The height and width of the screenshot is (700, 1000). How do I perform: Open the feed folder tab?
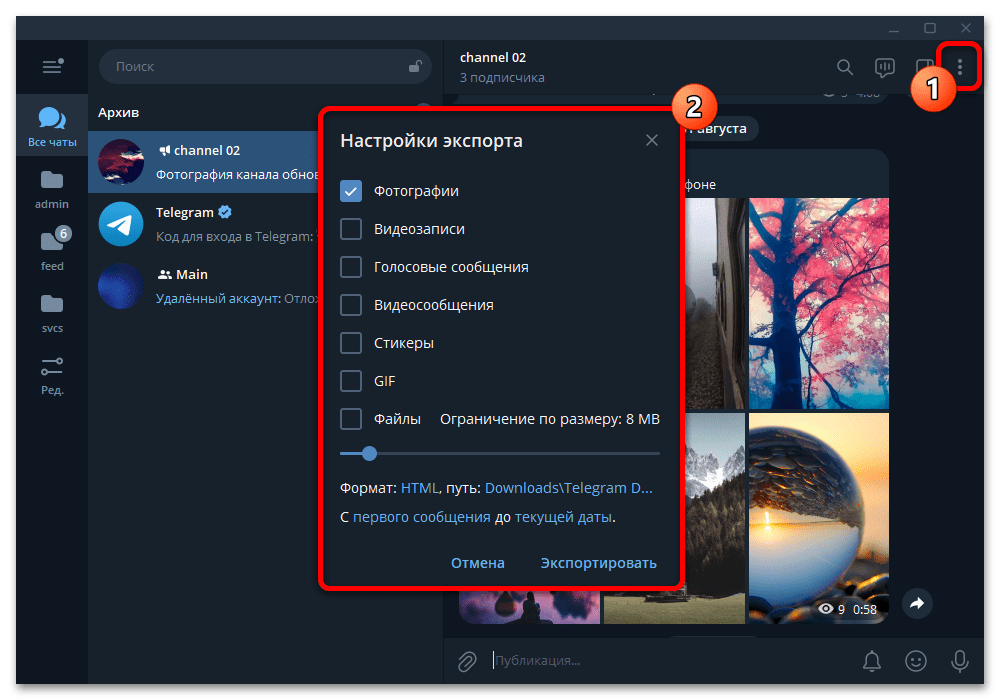52,245
